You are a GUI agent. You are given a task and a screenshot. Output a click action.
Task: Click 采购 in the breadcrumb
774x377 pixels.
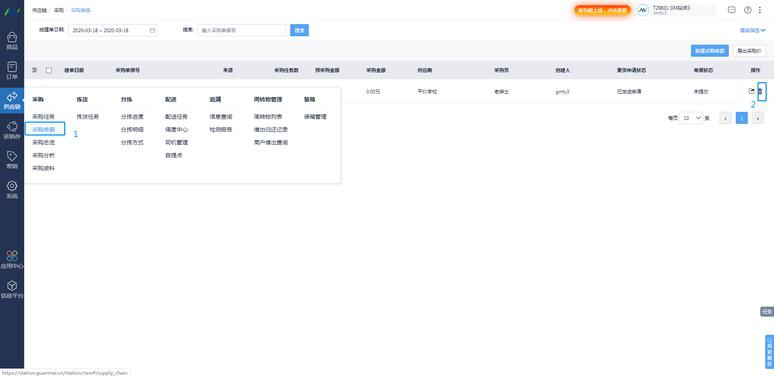(59, 10)
